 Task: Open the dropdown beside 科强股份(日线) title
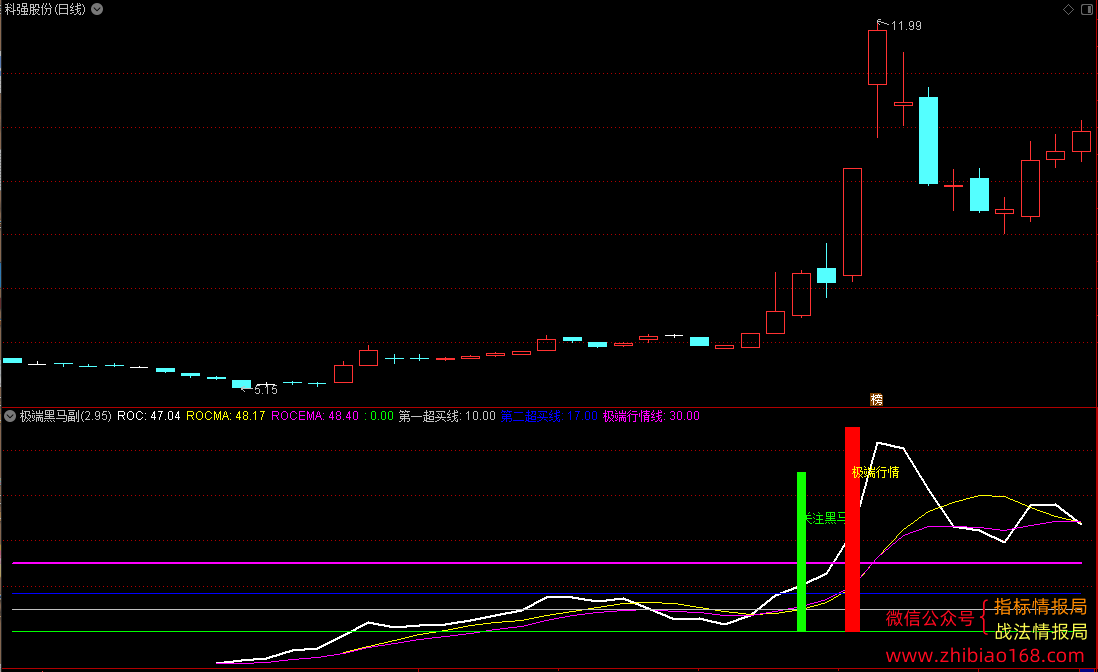point(97,9)
